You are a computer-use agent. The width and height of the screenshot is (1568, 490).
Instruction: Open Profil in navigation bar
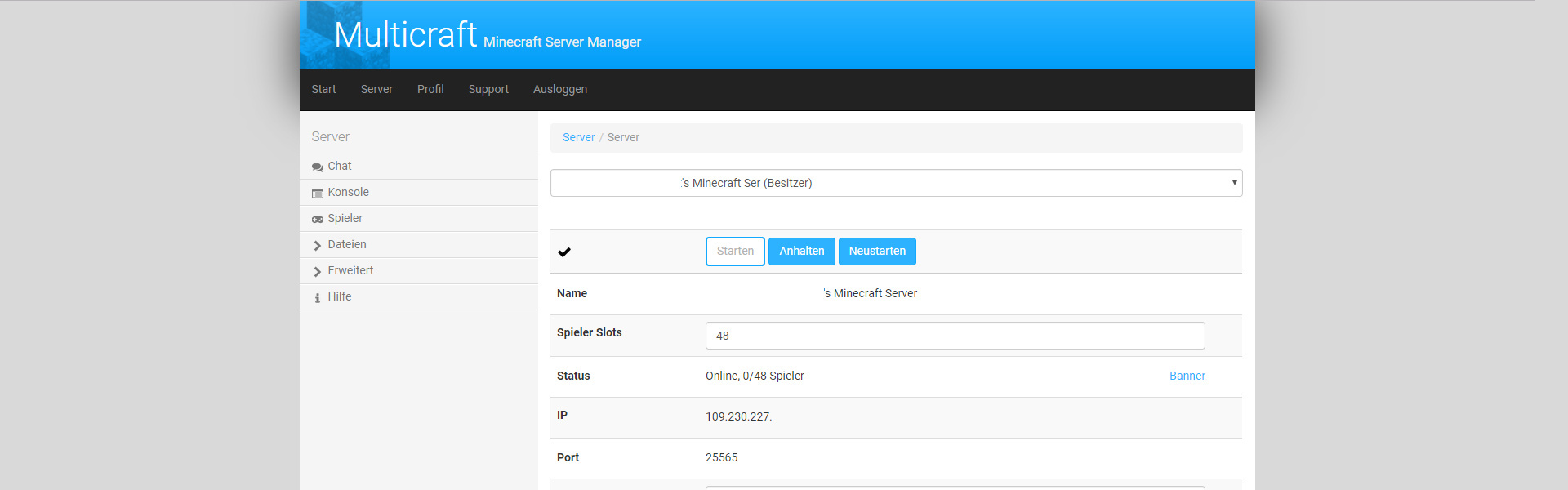pyautogui.click(x=430, y=89)
